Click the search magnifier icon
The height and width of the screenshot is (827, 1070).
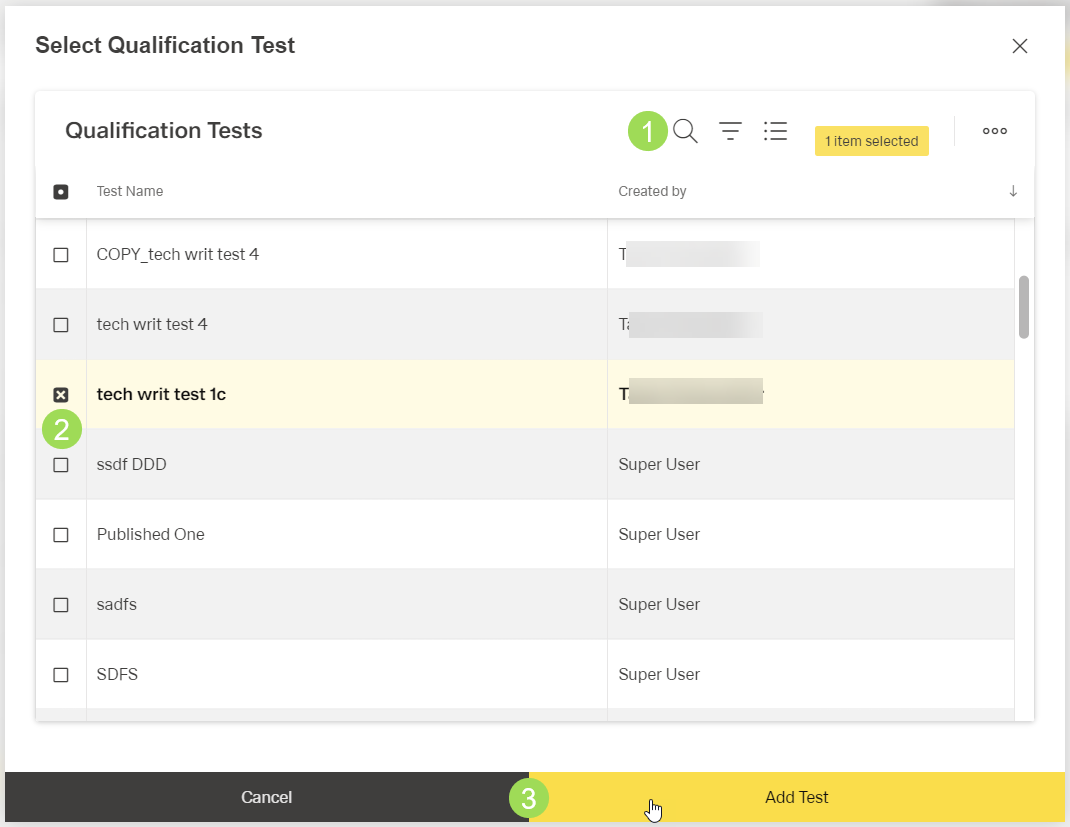click(x=685, y=131)
